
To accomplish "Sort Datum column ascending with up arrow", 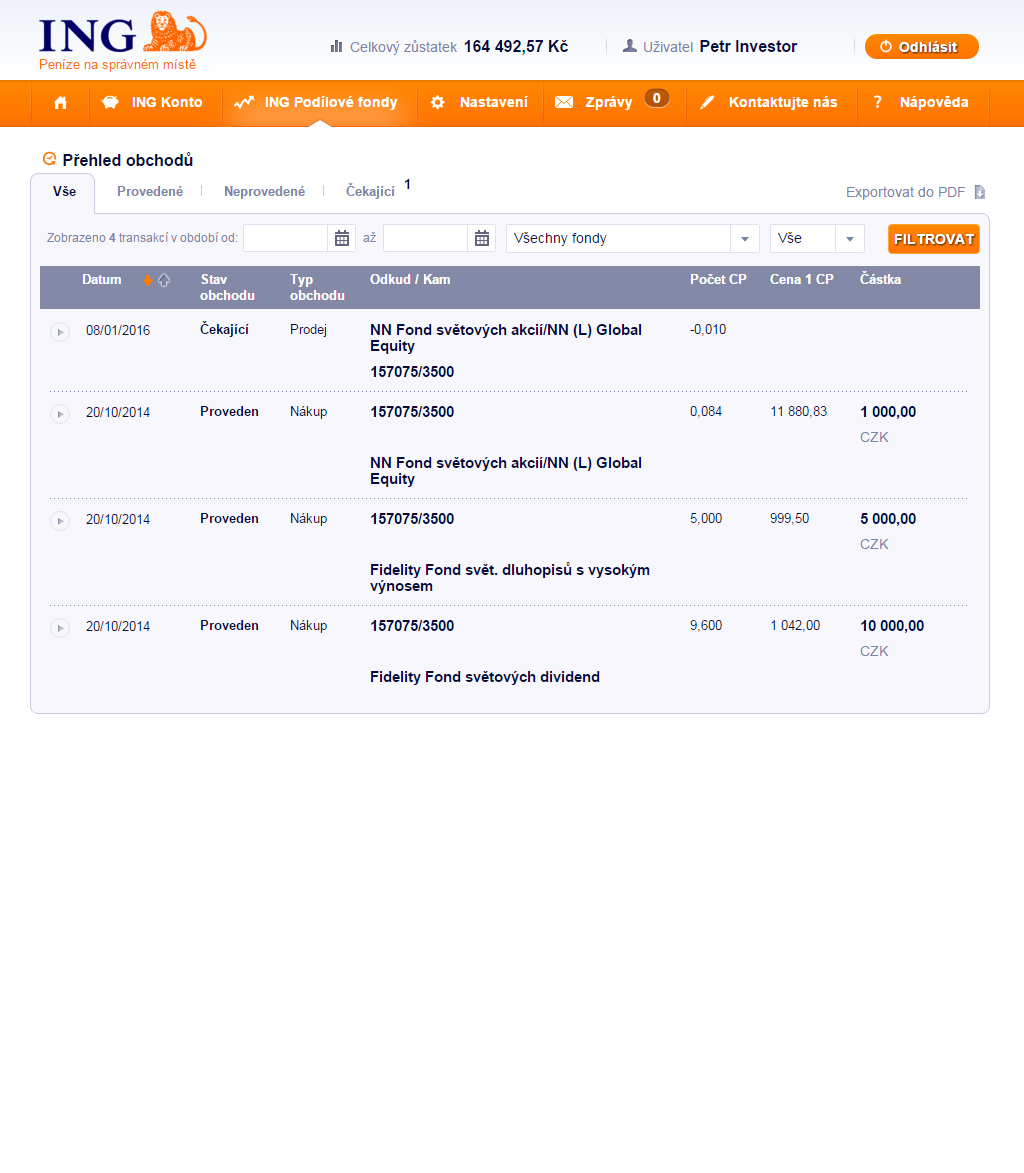I will tap(164, 280).
